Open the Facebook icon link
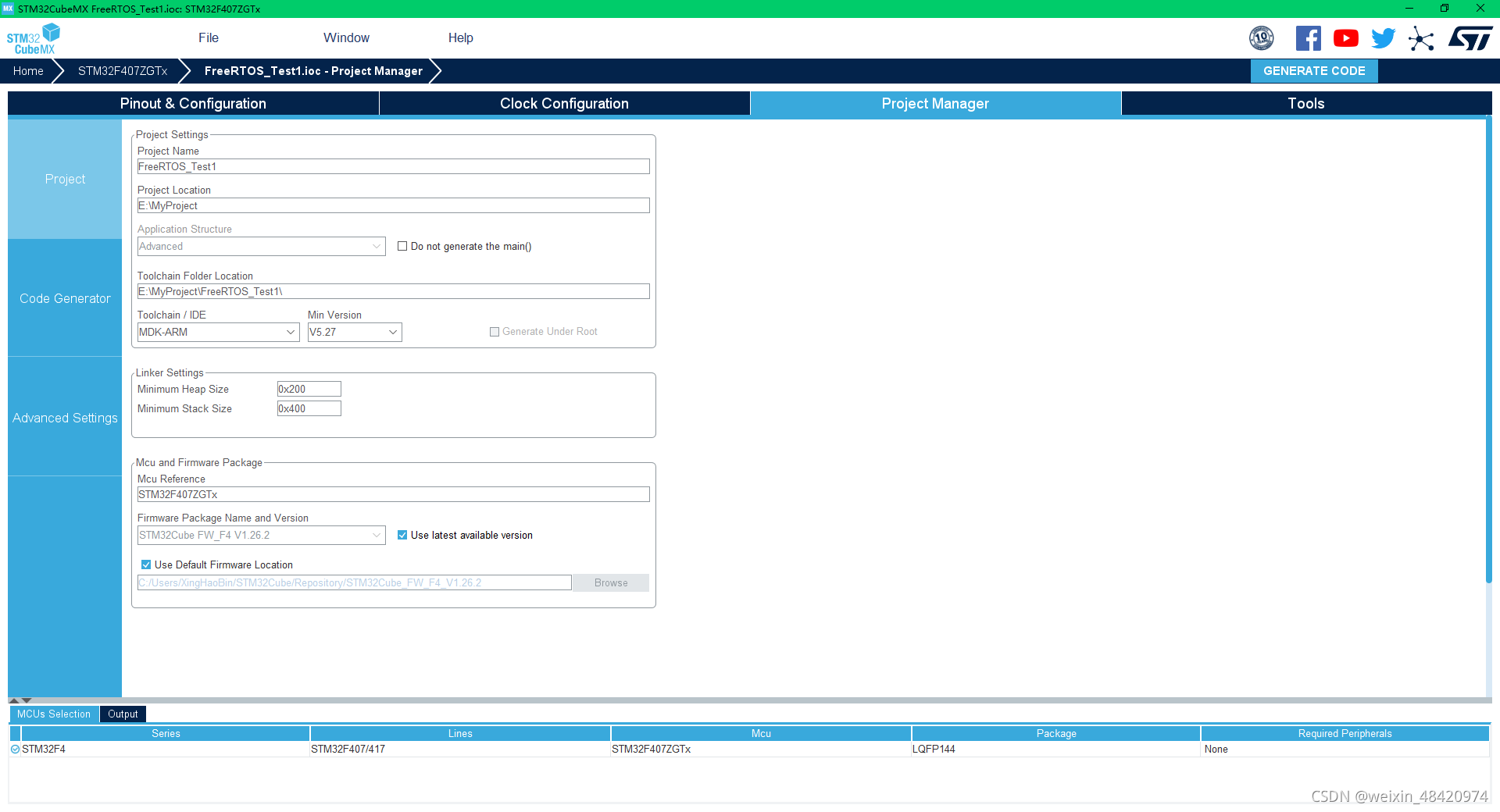The image size is (1500, 812). [1308, 38]
